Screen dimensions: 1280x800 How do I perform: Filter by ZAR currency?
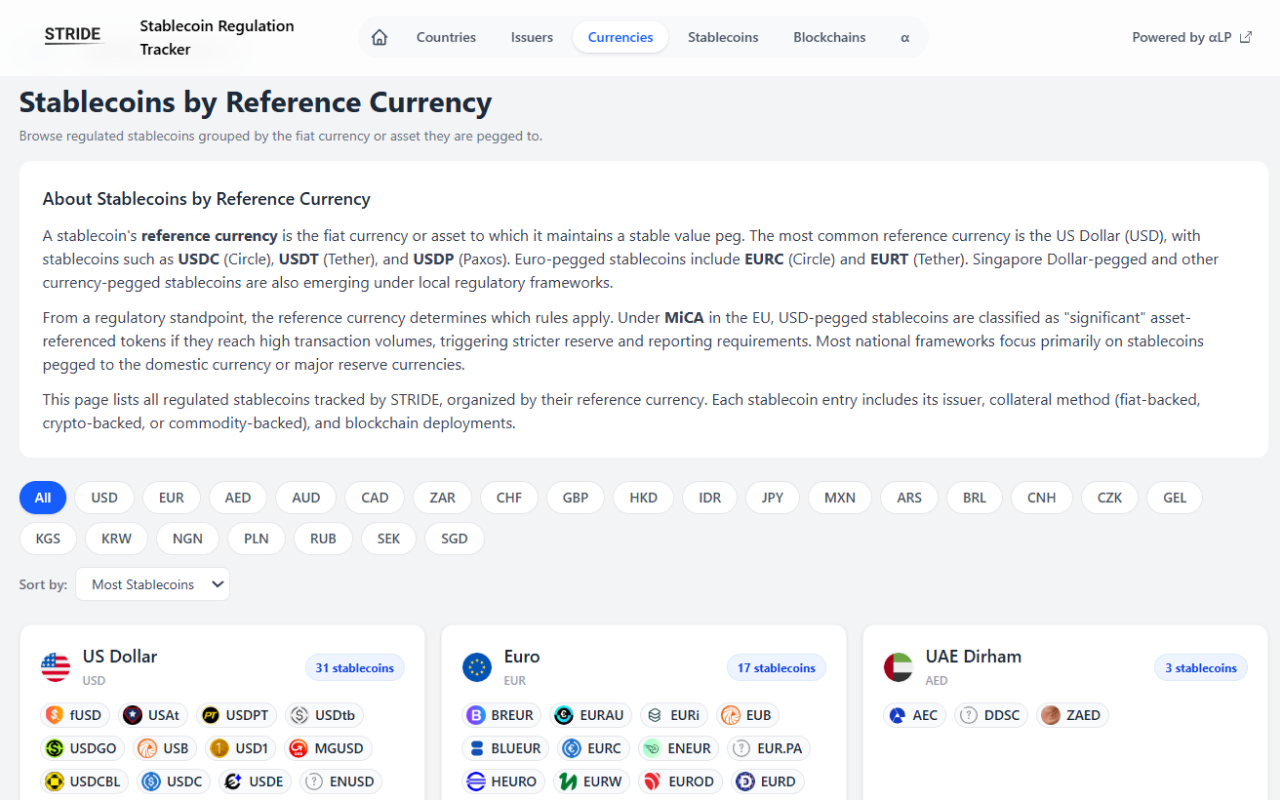442,497
